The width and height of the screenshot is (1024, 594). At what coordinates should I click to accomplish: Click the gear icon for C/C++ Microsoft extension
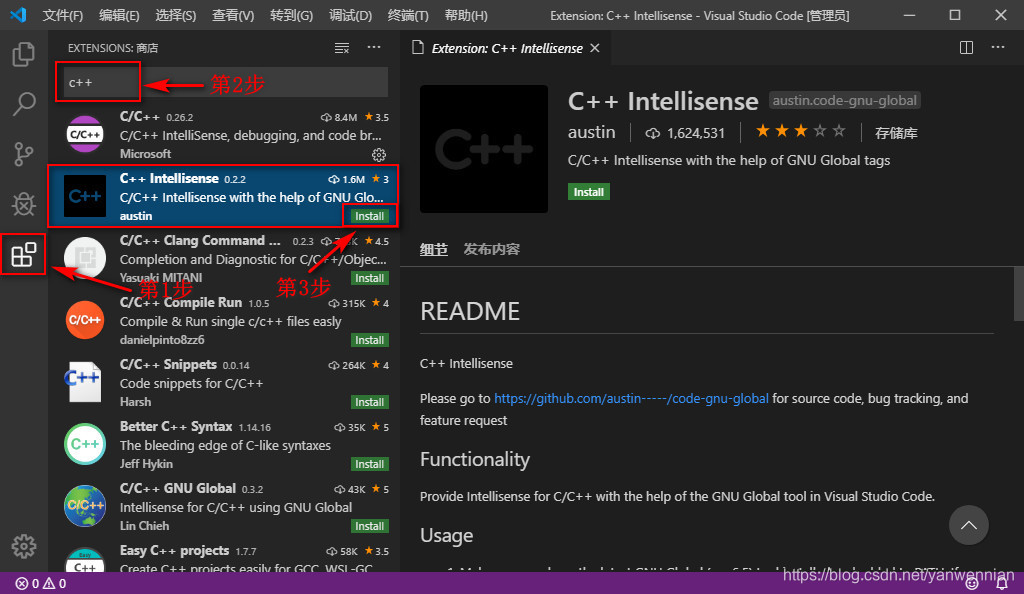[x=379, y=155]
